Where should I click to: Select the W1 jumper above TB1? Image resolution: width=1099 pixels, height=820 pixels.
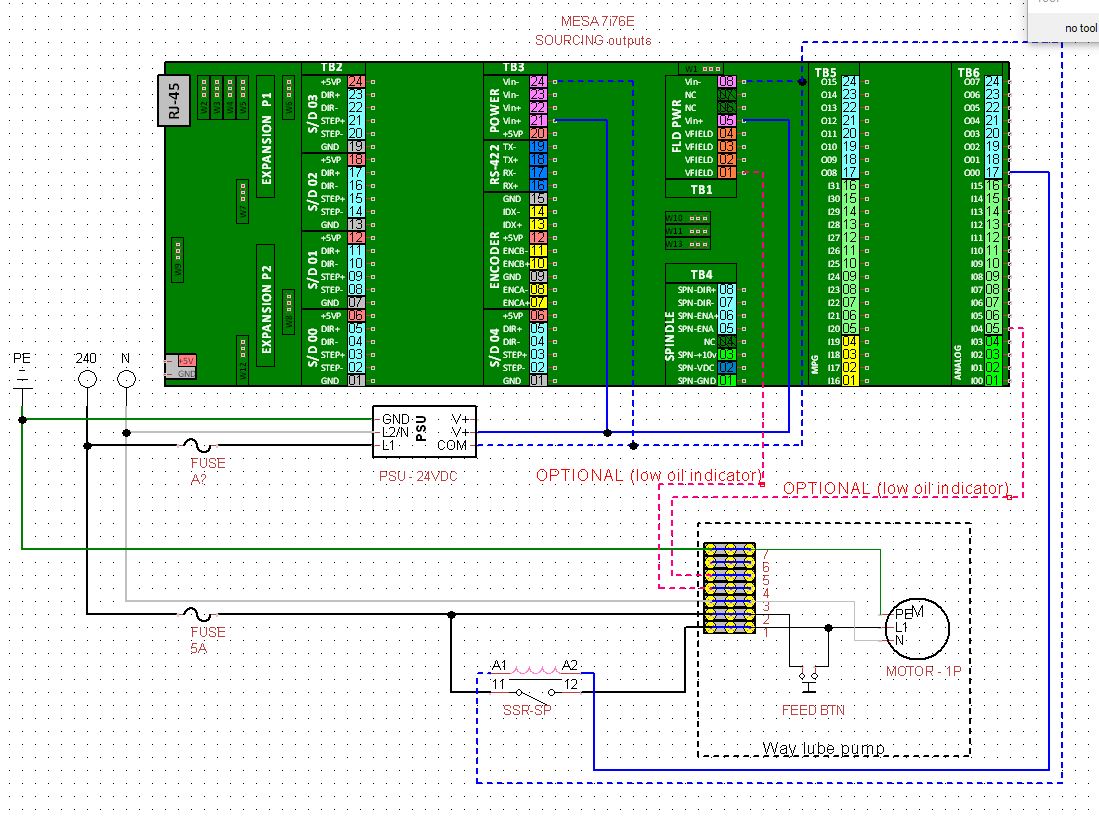[702, 69]
